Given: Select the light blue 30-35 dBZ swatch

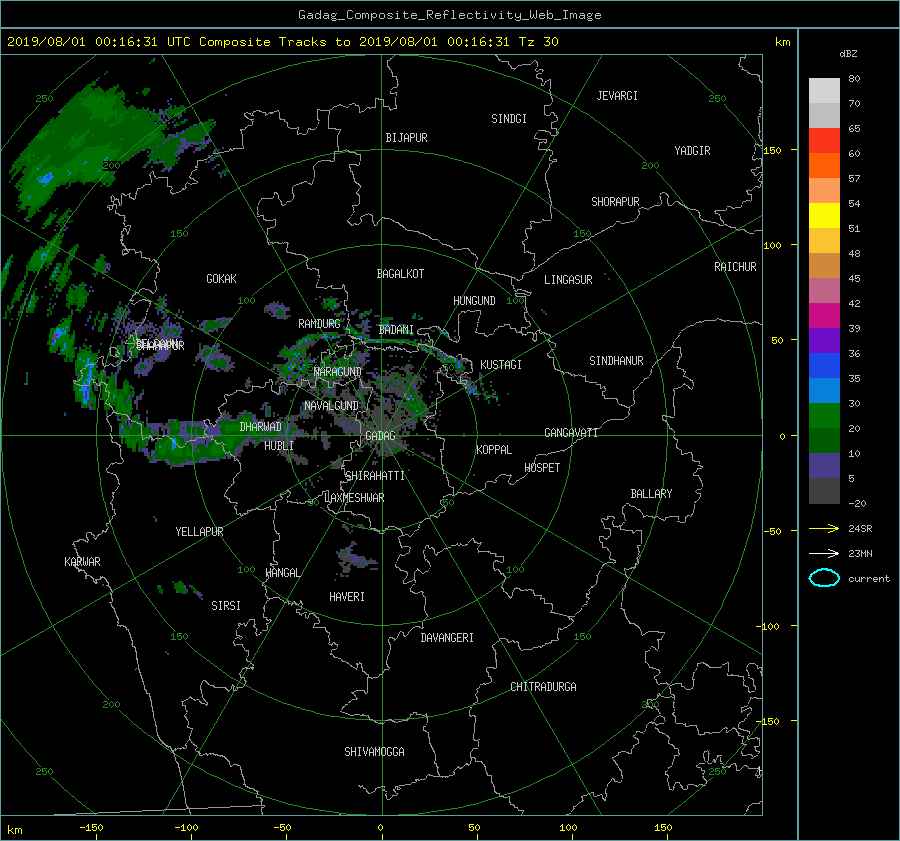Looking at the screenshot, I should pos(824,391).
